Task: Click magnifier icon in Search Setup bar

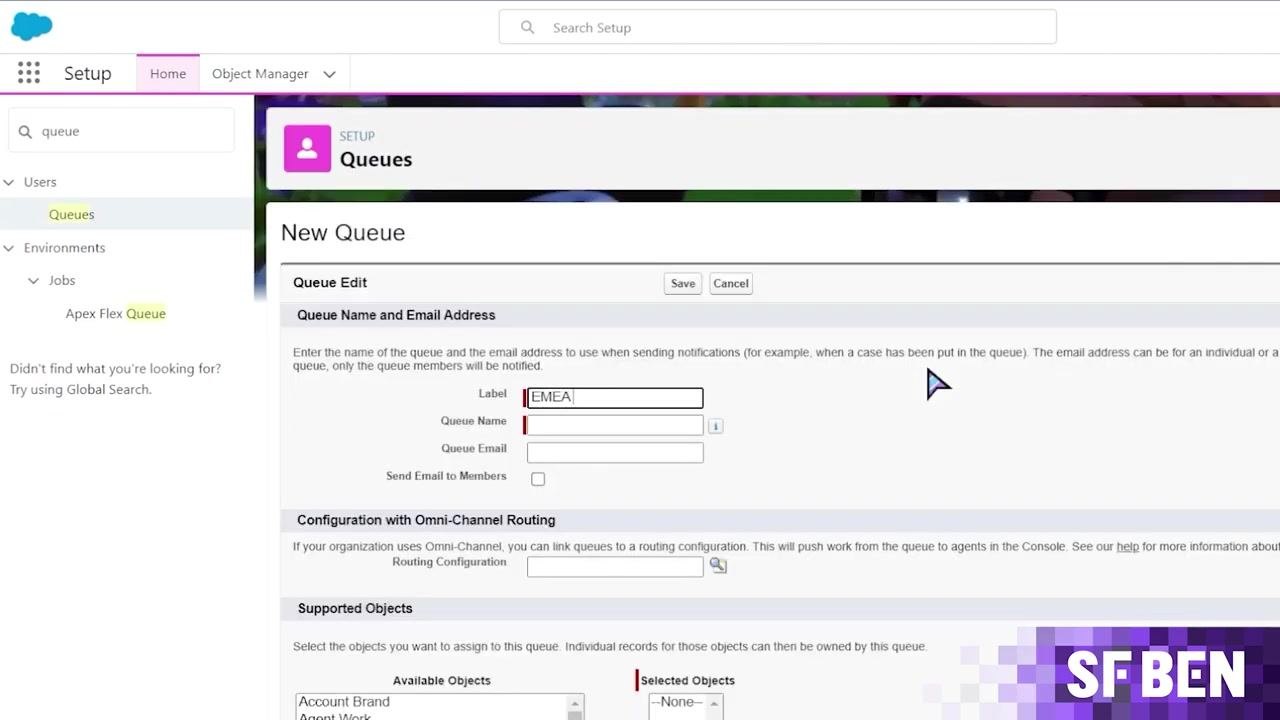Action: click(x=527, y=27)
